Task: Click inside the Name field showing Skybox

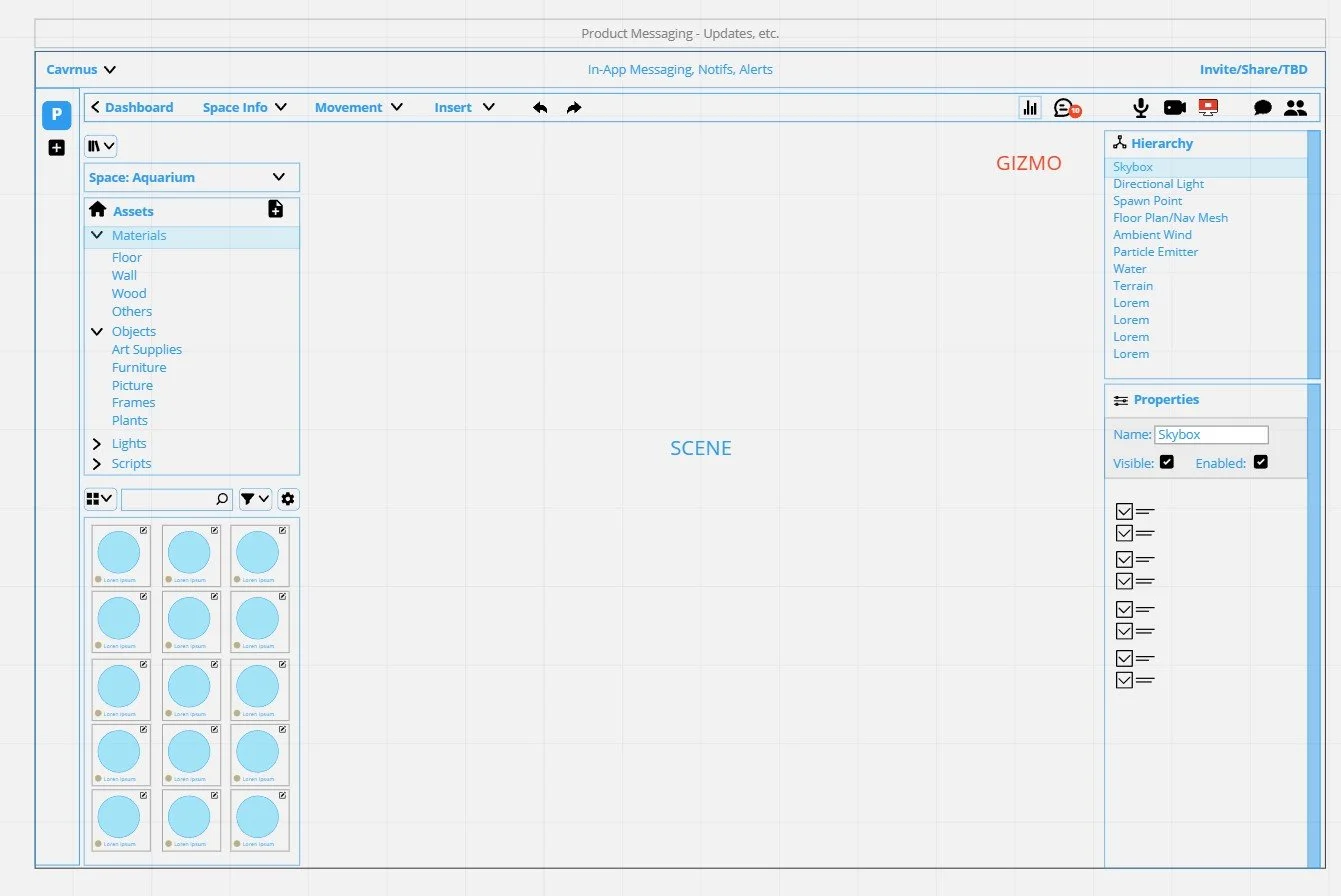Action: click(1211, 435)
